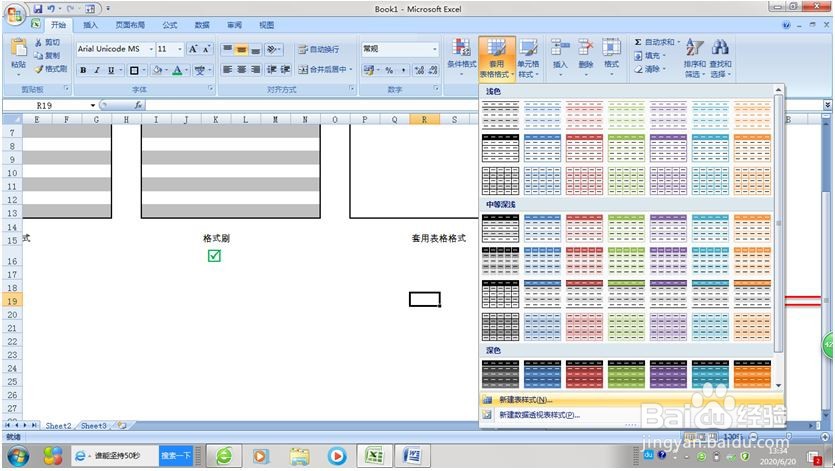Click the Office button orb
The height and width of the screenshot is (471, 835).
(x=14, y=13)
